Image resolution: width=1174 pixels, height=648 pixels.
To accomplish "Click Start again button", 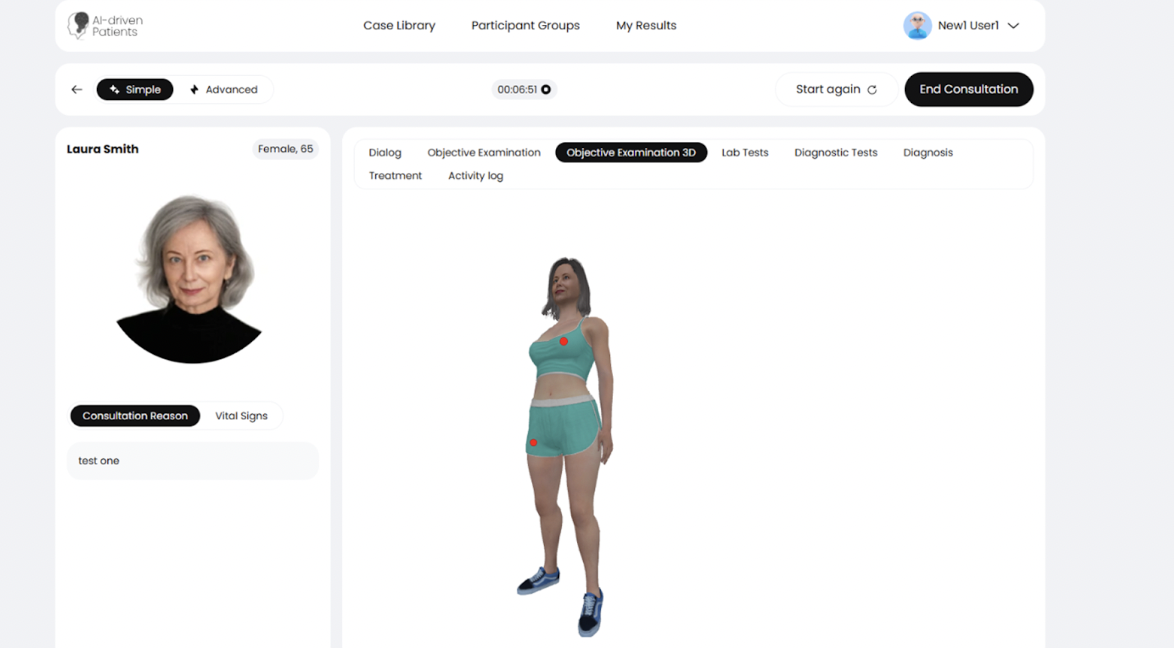I will click(x=836, y=90).
